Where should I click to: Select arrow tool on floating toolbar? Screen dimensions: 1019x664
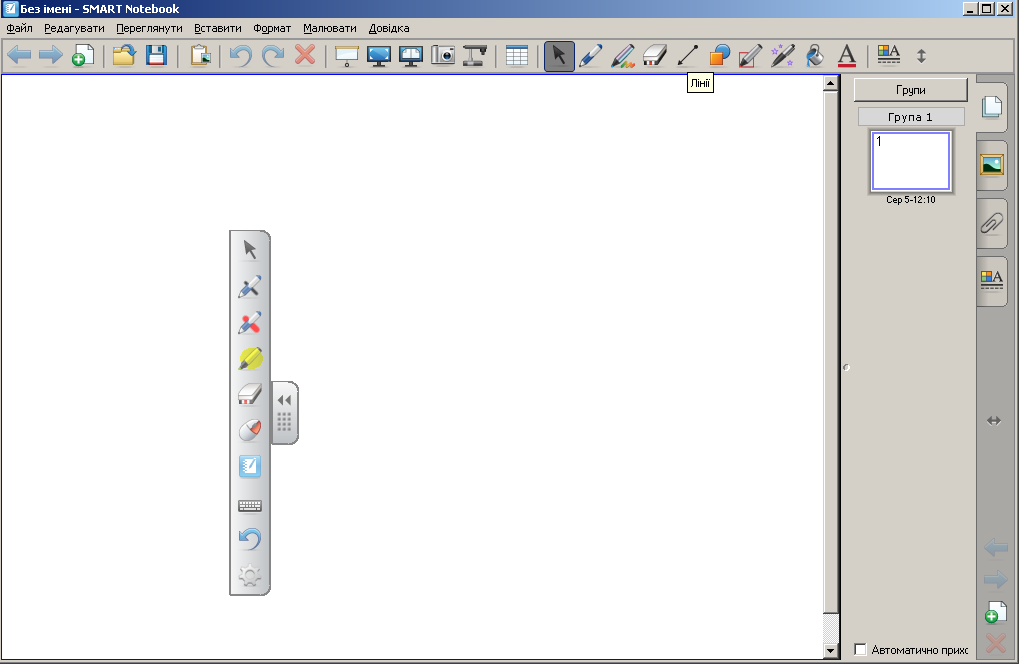(250, 249)
